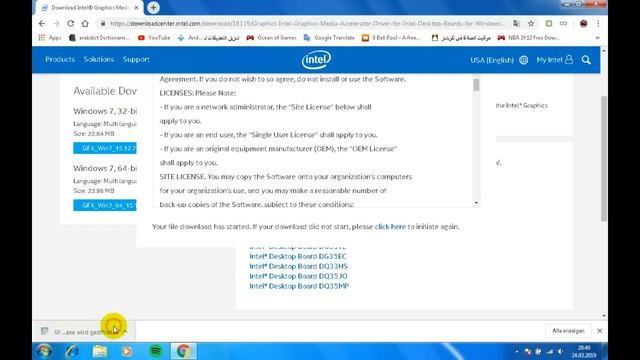Click the globe language icon

pos(523,60)
